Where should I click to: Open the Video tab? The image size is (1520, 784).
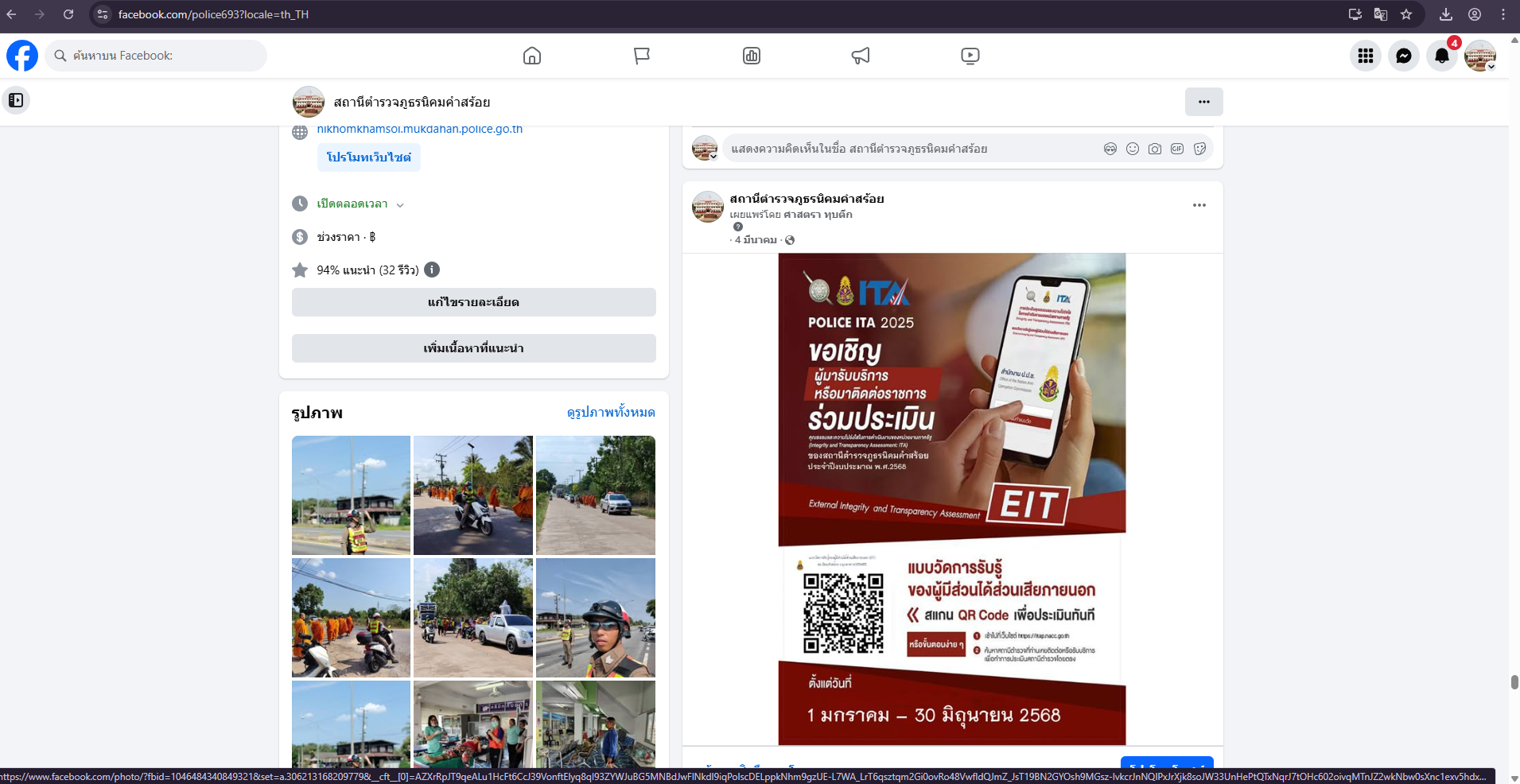point(970,56)
